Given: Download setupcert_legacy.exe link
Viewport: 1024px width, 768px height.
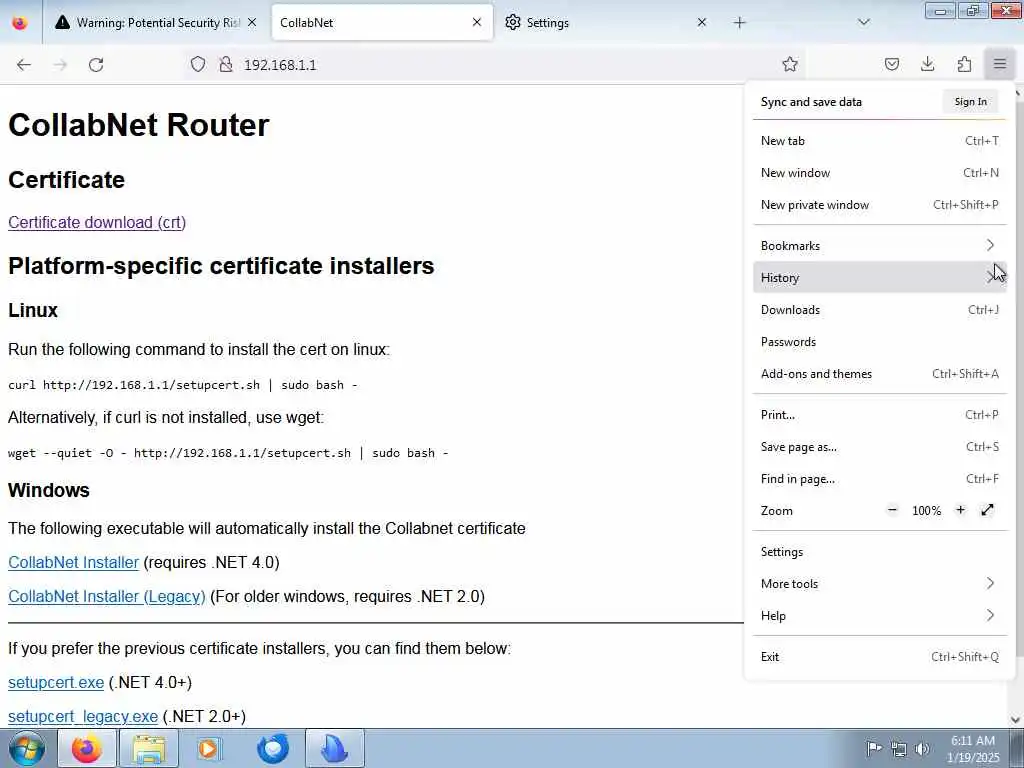Looking at the screenshot, I should click(x=83, y=716).
